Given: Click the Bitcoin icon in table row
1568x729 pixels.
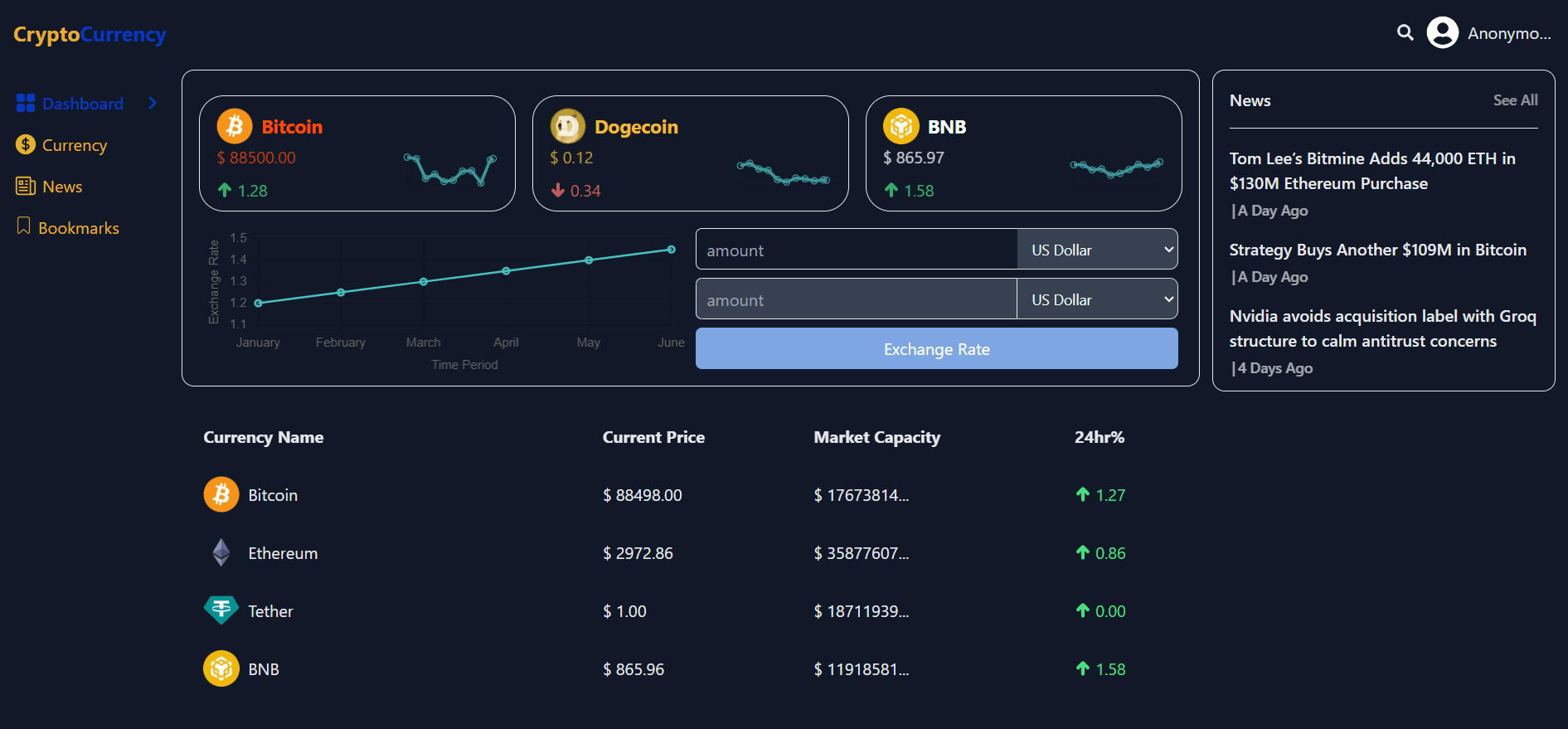Looking at the screenshot, I should [x=221, y=494].
